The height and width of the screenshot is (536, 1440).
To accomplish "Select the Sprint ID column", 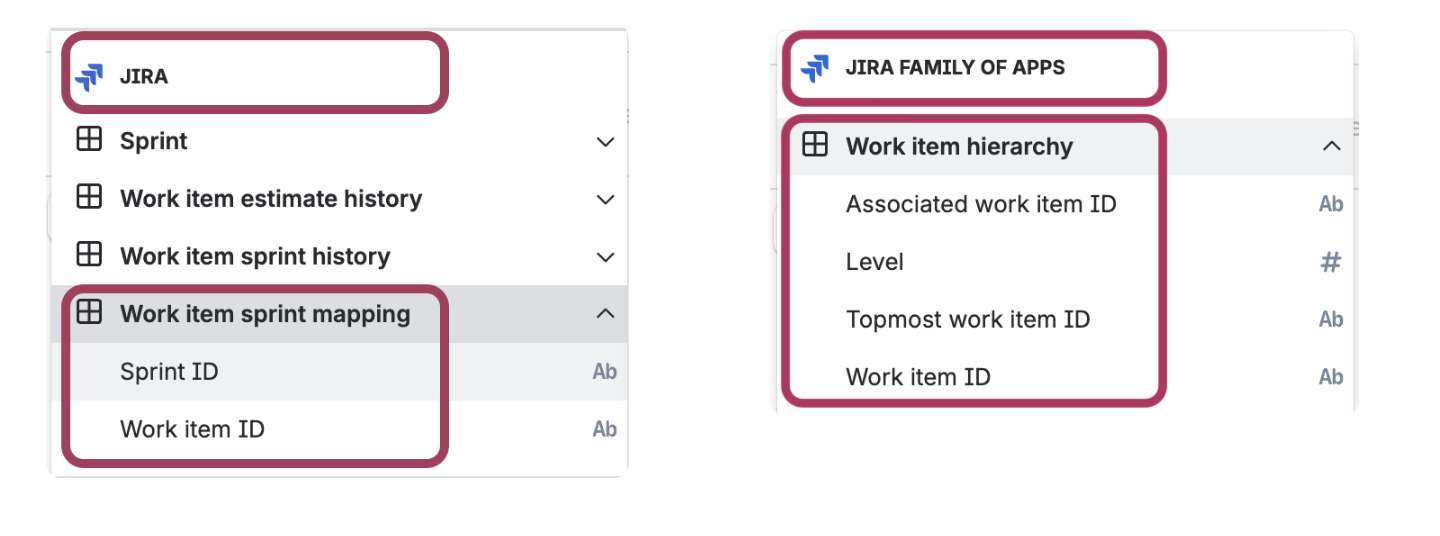I will tap(339, 372).
